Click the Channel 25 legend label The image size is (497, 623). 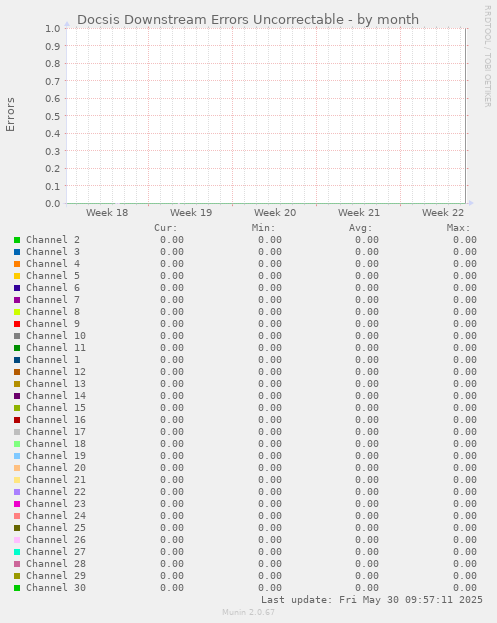(x=56, y=528)
